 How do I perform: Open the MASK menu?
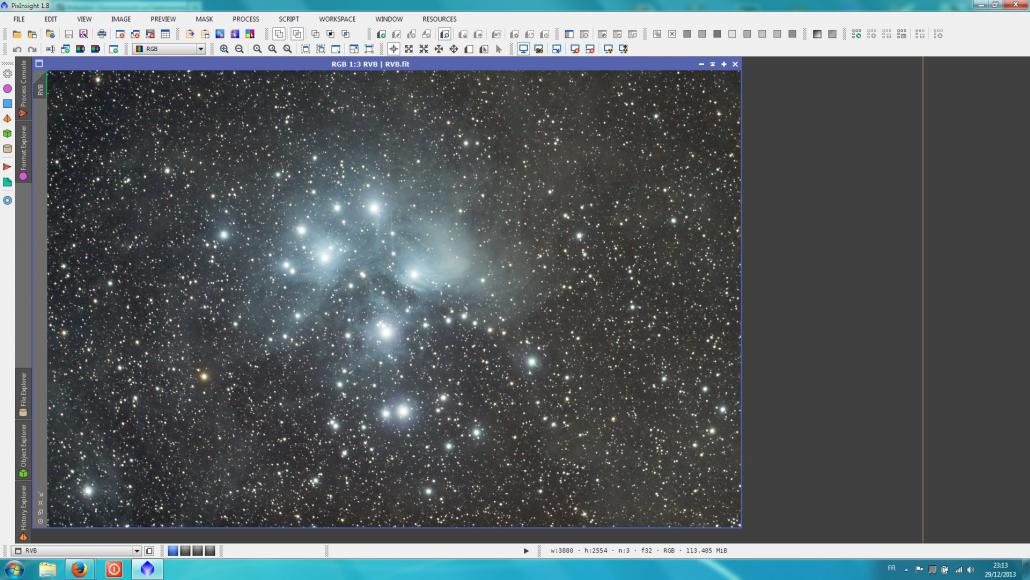tap(204, 19)
